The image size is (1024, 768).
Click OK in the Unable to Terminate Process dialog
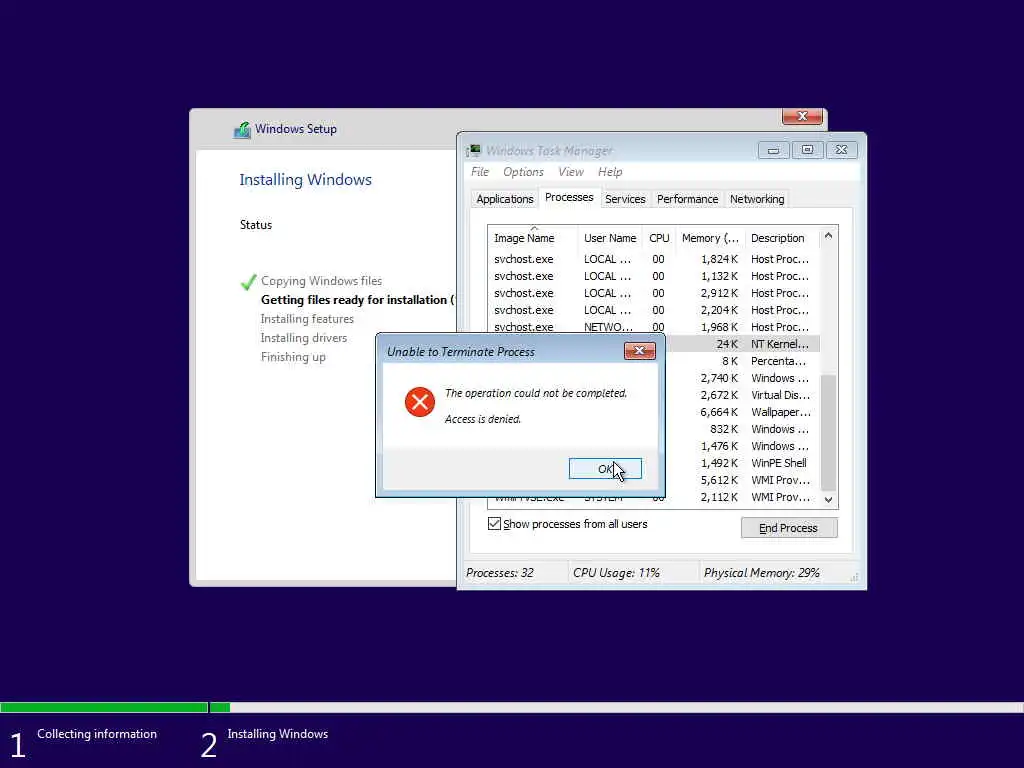click(x=605, y=468)
